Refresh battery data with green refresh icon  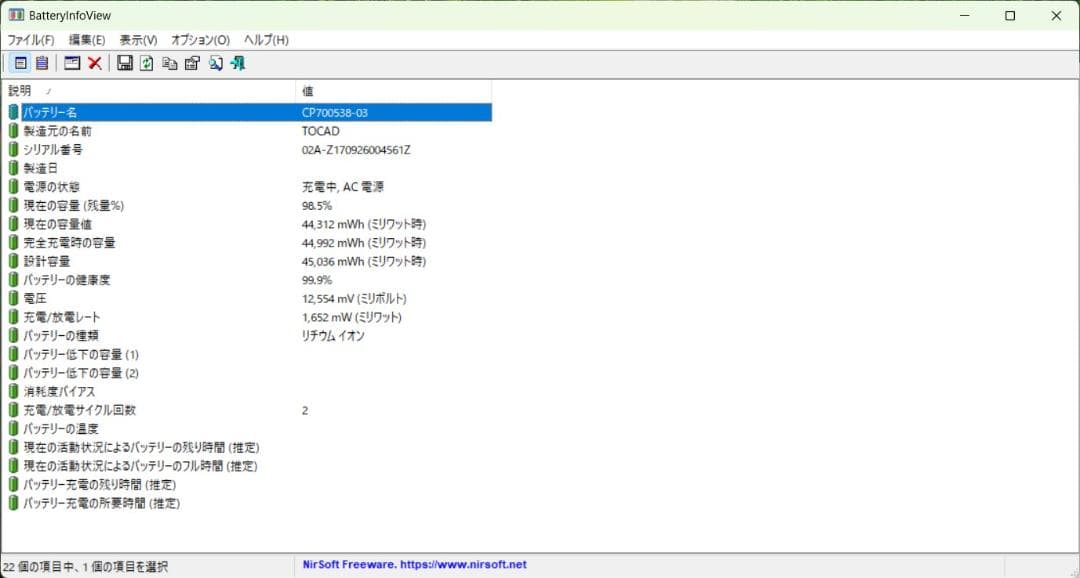[145, 63]
